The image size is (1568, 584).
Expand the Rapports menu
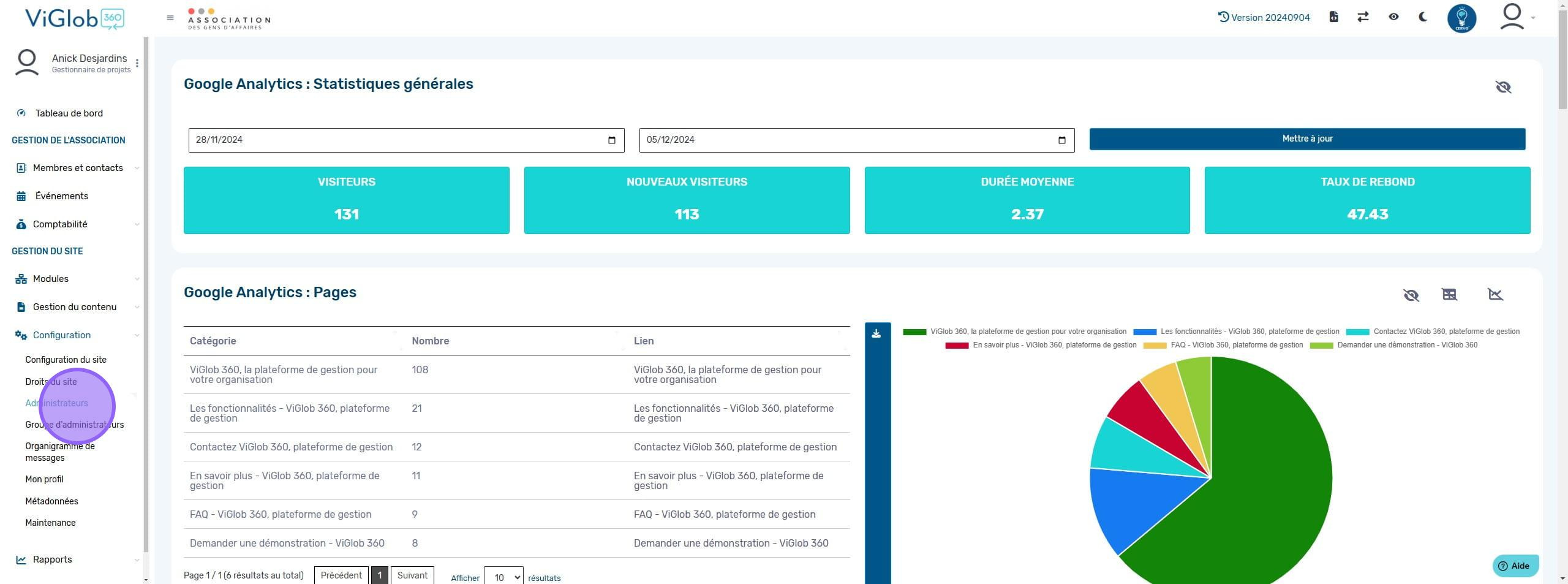[x=77, y=559]
